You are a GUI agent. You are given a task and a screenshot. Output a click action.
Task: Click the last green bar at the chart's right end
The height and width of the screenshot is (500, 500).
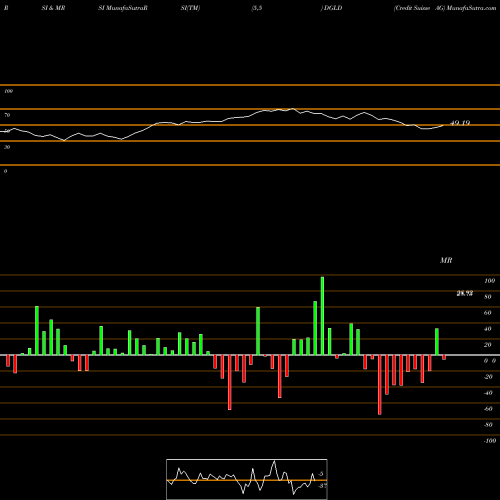[x=437, y=342]
